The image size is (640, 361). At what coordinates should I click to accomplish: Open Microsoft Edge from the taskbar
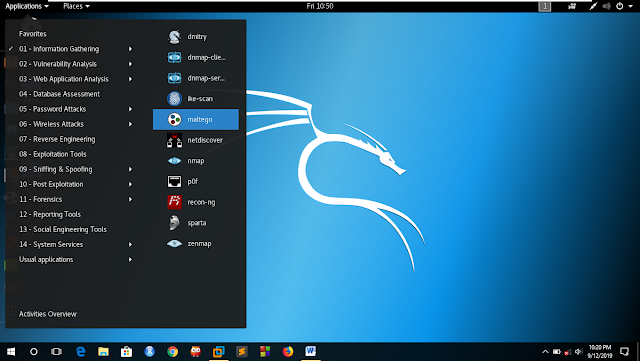(80, 352)
